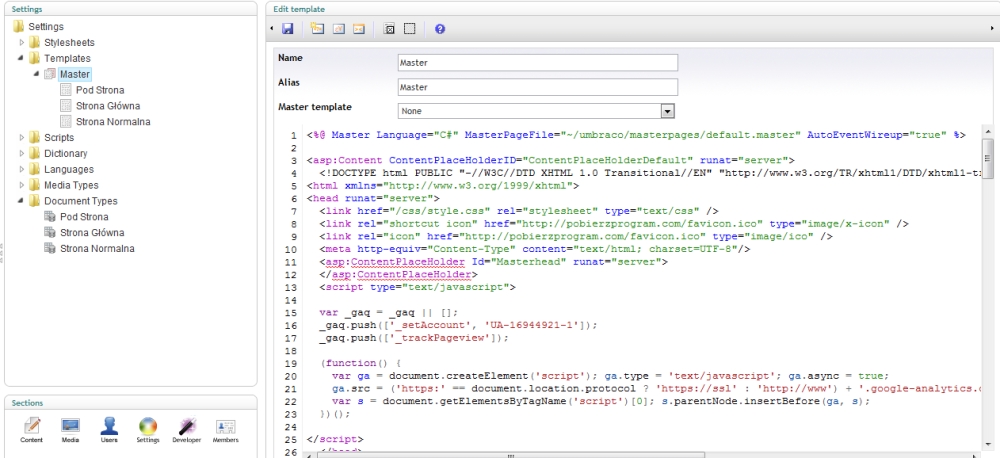Click the Pod Strona template page icon
Image resolution: width=1000 pixels, height=458 pixels.
click(x=66, y=90)
